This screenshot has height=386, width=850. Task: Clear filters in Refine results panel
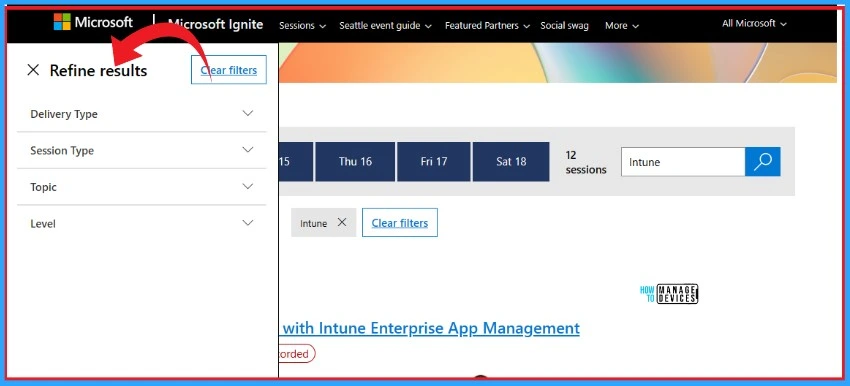click(229, 70)
